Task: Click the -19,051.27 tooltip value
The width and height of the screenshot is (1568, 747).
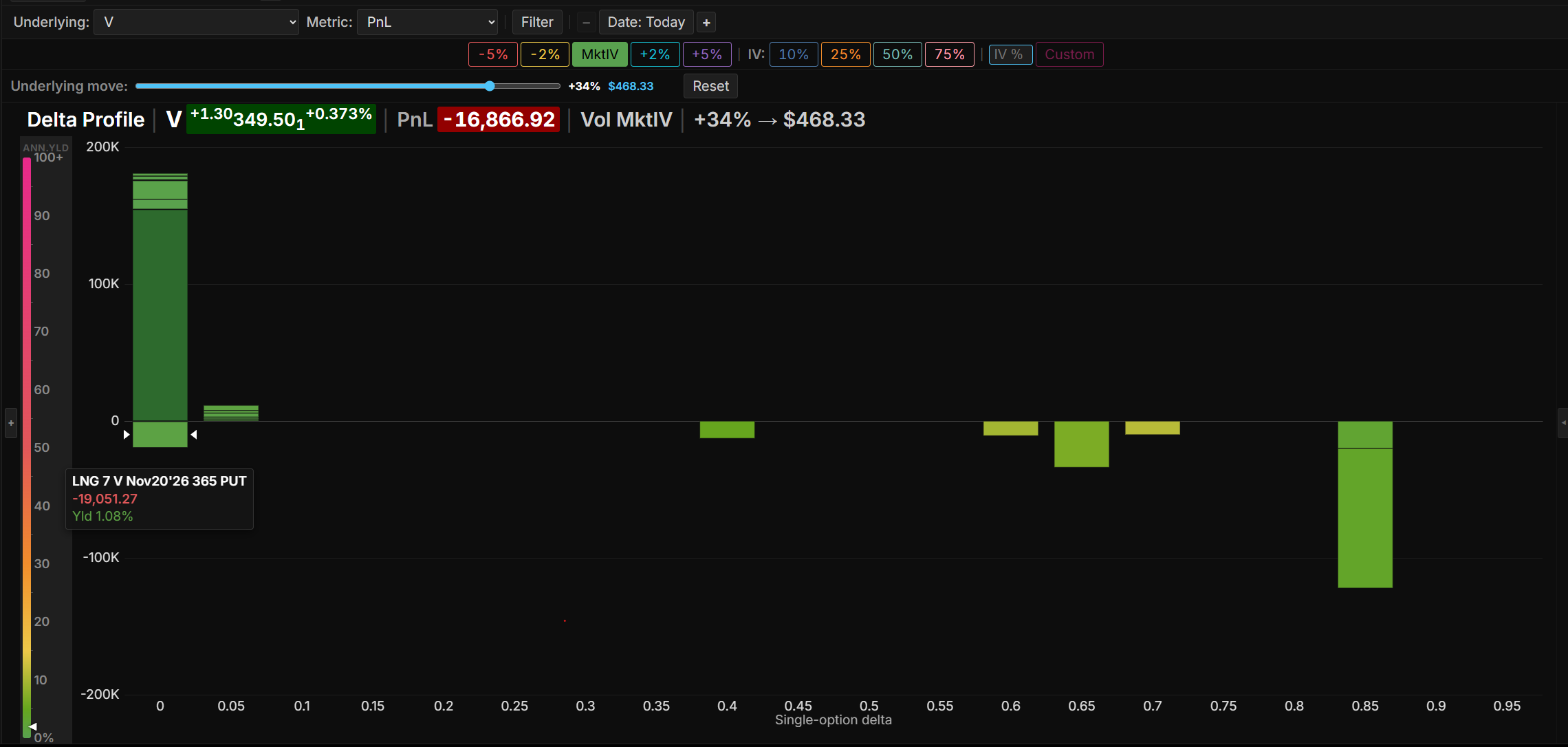Action: click(105, 499)
